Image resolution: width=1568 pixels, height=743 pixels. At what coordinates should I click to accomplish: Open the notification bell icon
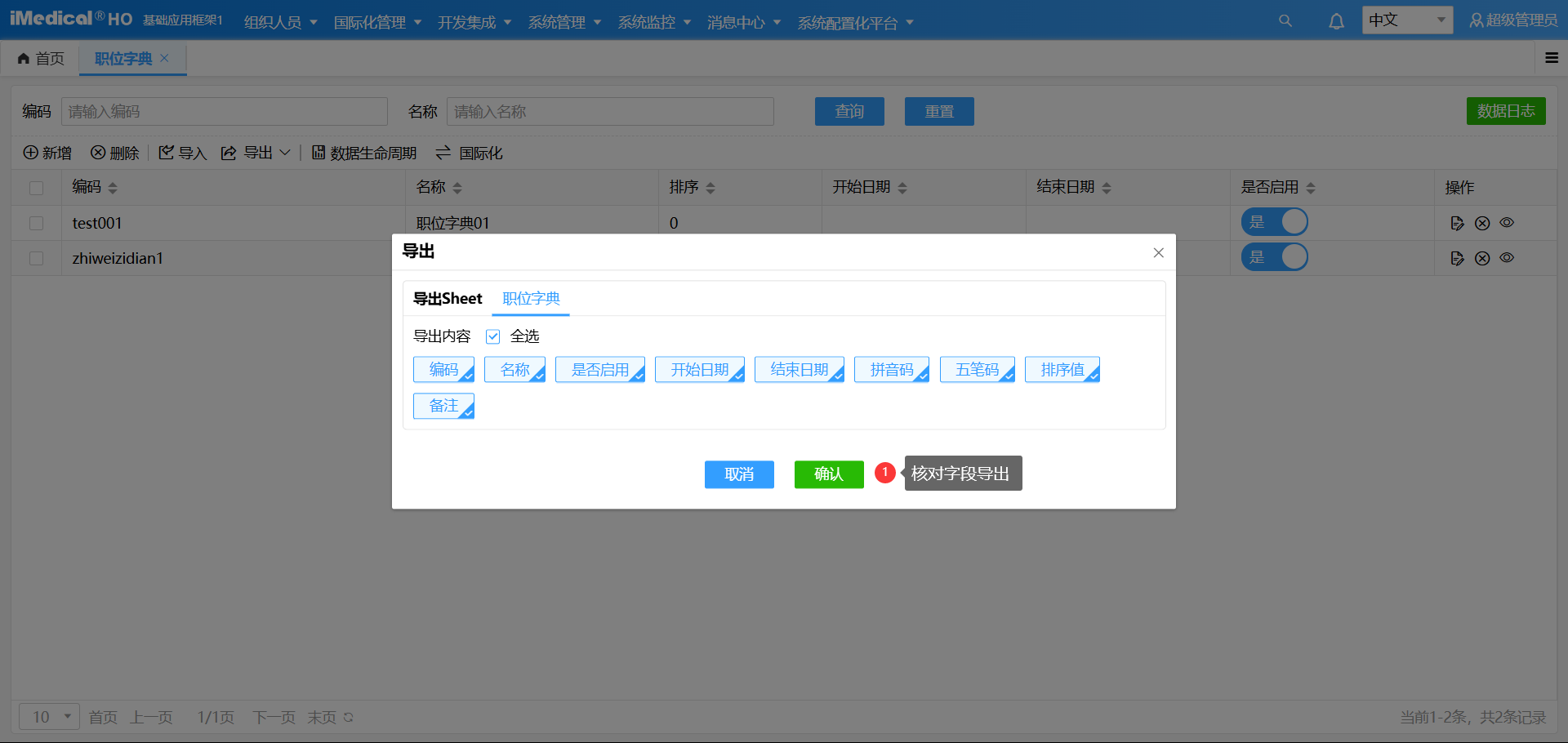[1336, 21]
